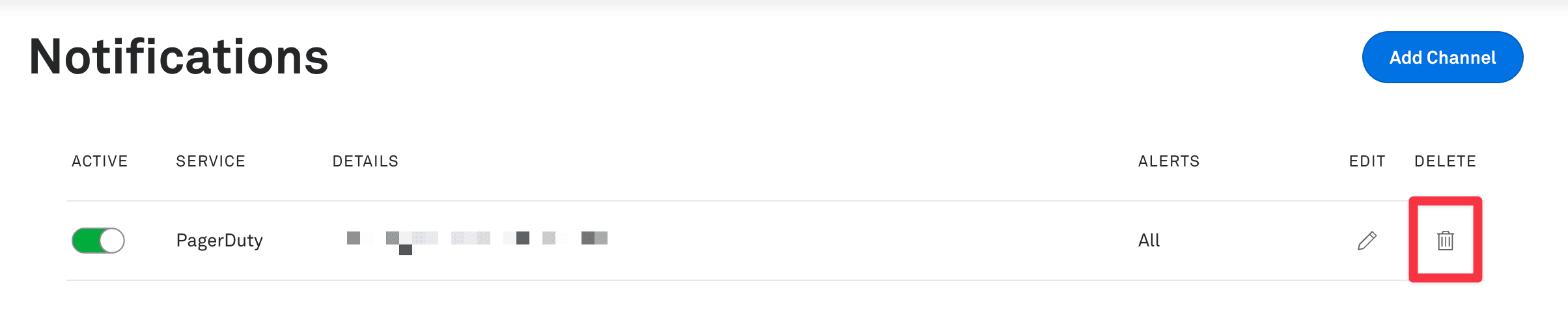Image resolution: width=1568 pixels, height=316 pixels.
Task: Select the DETAILS column header
Action: click(x=365, y=161)
